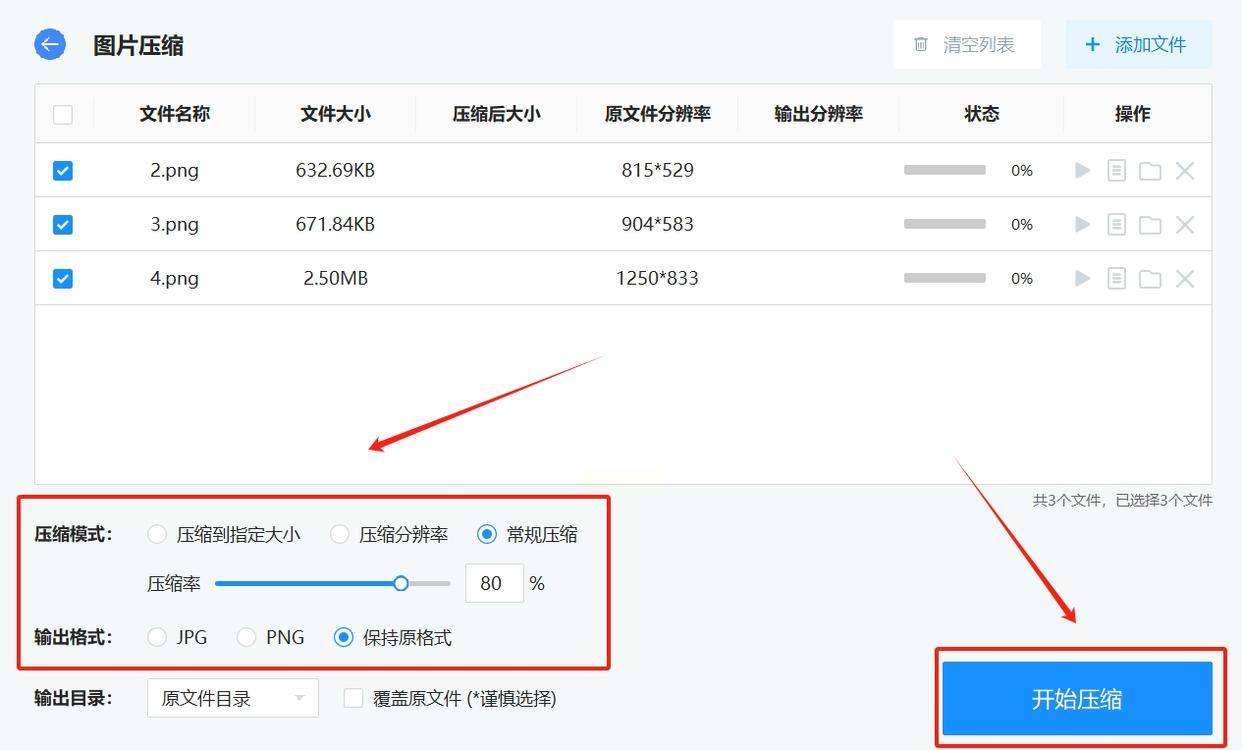Open details document icon for 4.png

tap(1116, 279)
